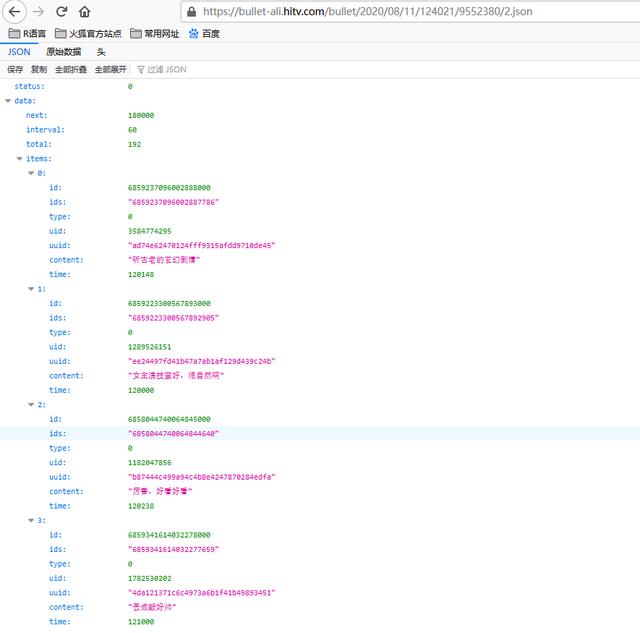The image size is (640, 633).
Task: Click the browser back arrow button
Action: [14, 12]
